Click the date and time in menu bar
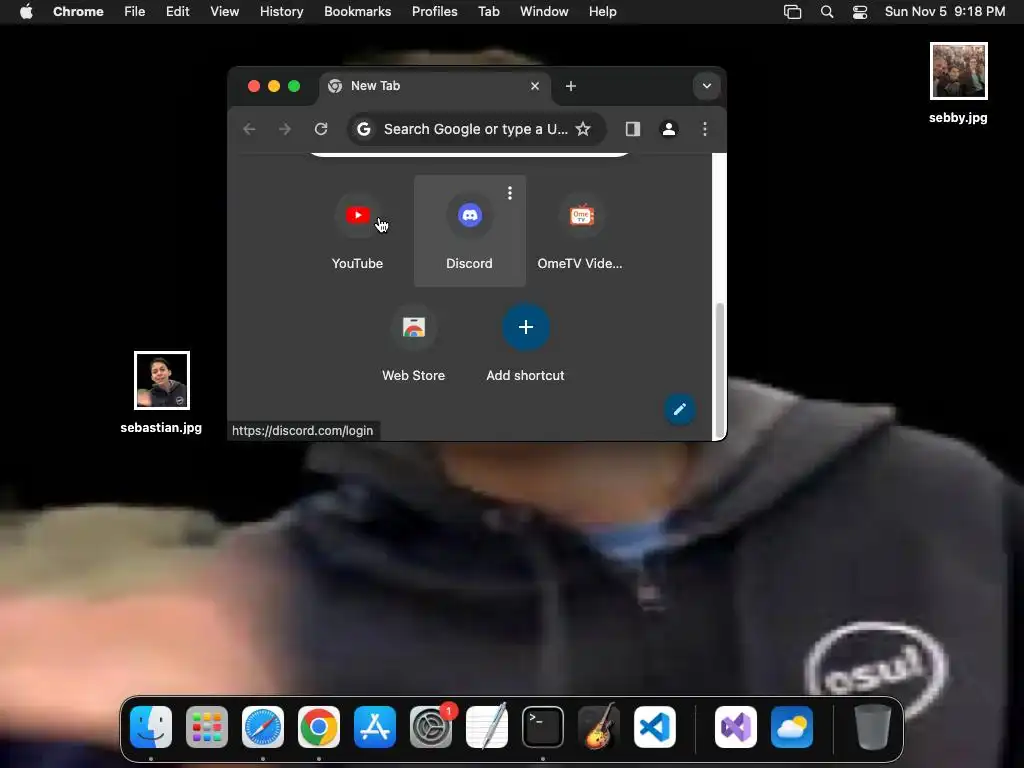1024x768 pixels. (945, 12)
